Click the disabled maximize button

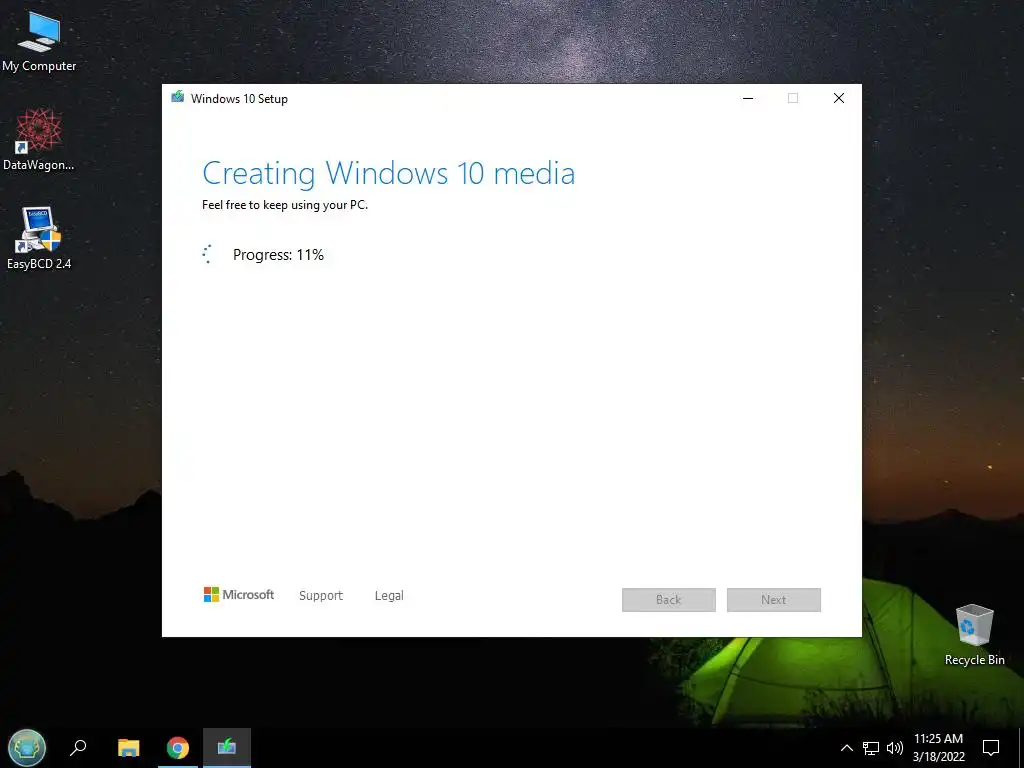pos(793,98)
